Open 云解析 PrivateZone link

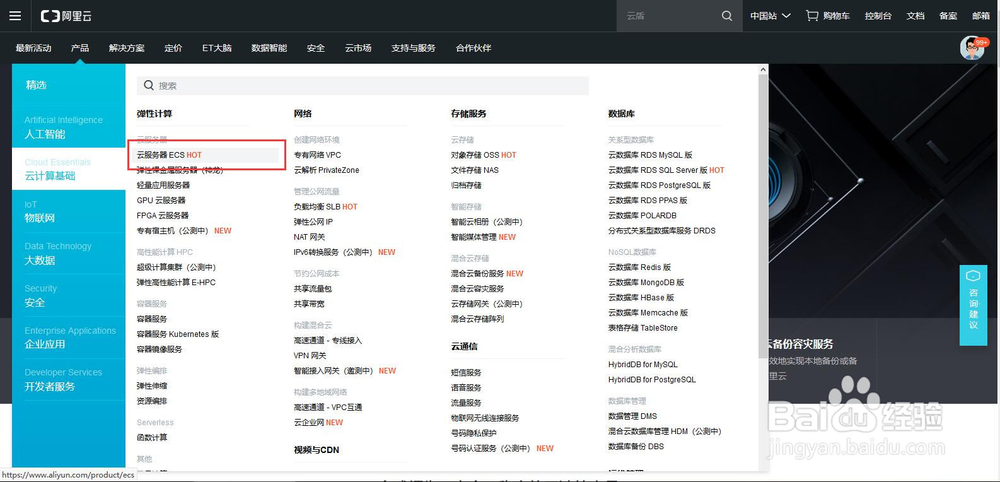(327, 170)
